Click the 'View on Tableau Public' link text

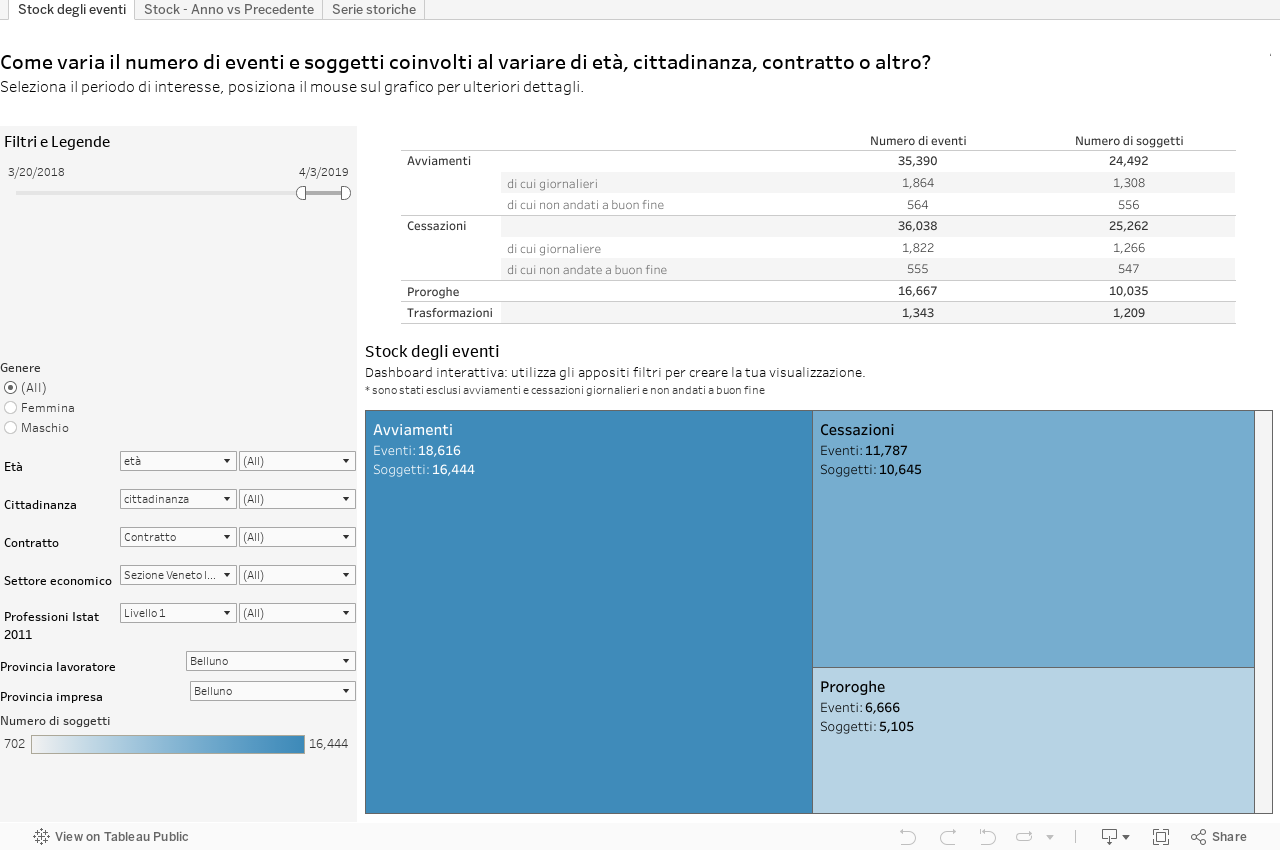click(121, 837)
